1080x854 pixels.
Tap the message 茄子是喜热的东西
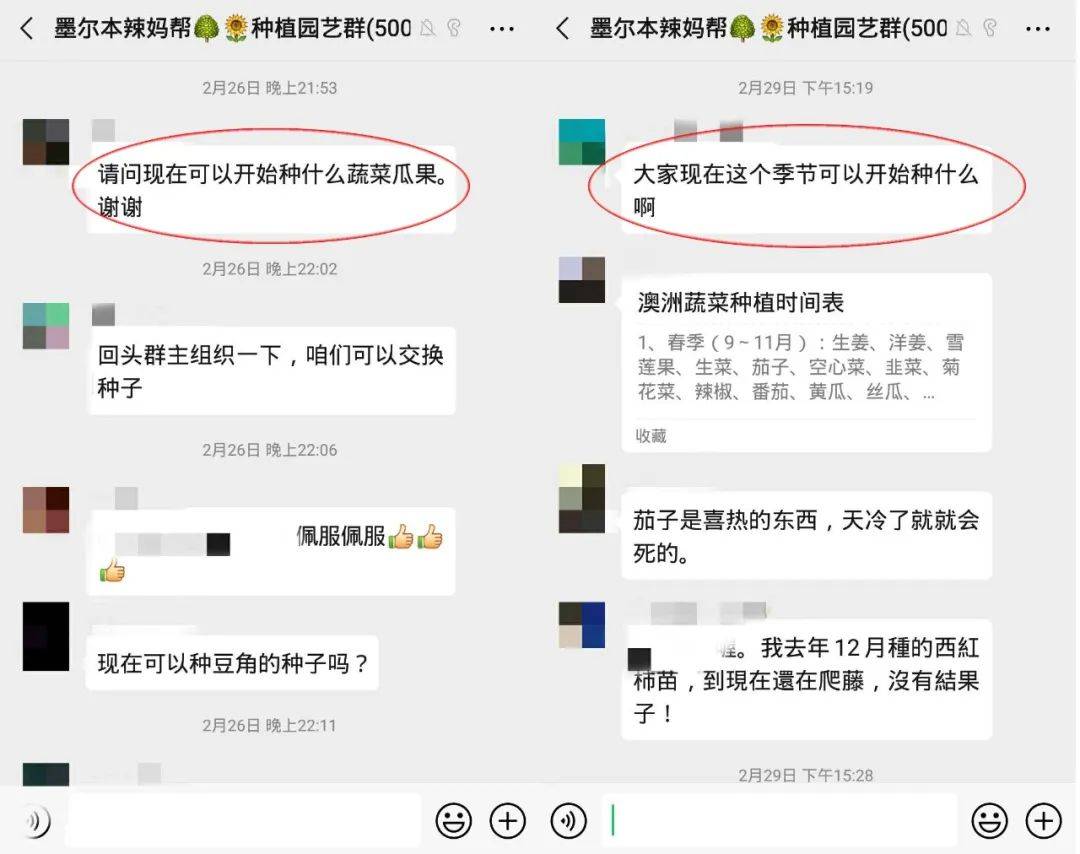(x=807, y=535)
